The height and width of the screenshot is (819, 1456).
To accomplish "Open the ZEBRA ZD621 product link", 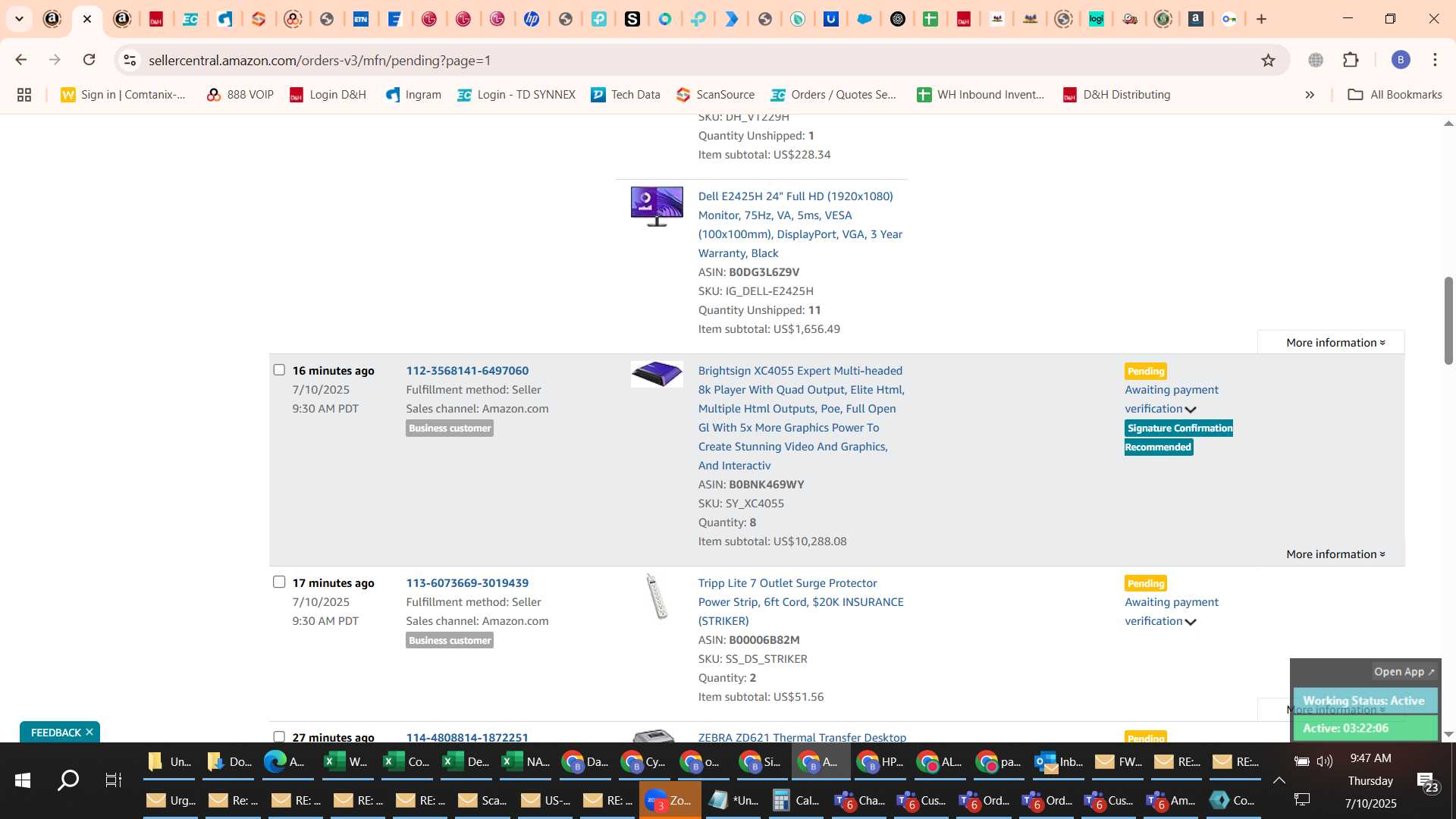I will 802,737.
